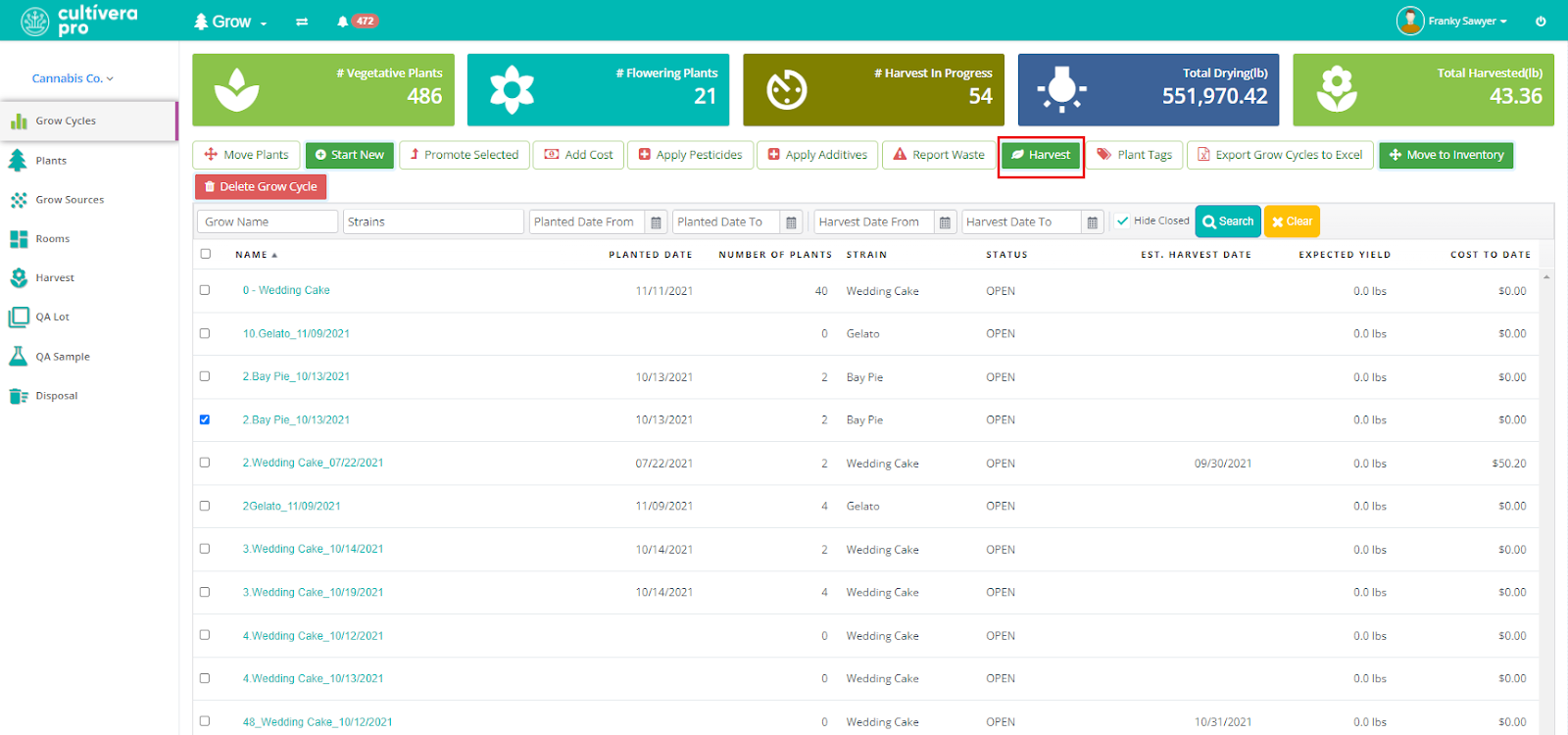
Task: Focus the Grow Name filter field
Action: coord(268,221)
